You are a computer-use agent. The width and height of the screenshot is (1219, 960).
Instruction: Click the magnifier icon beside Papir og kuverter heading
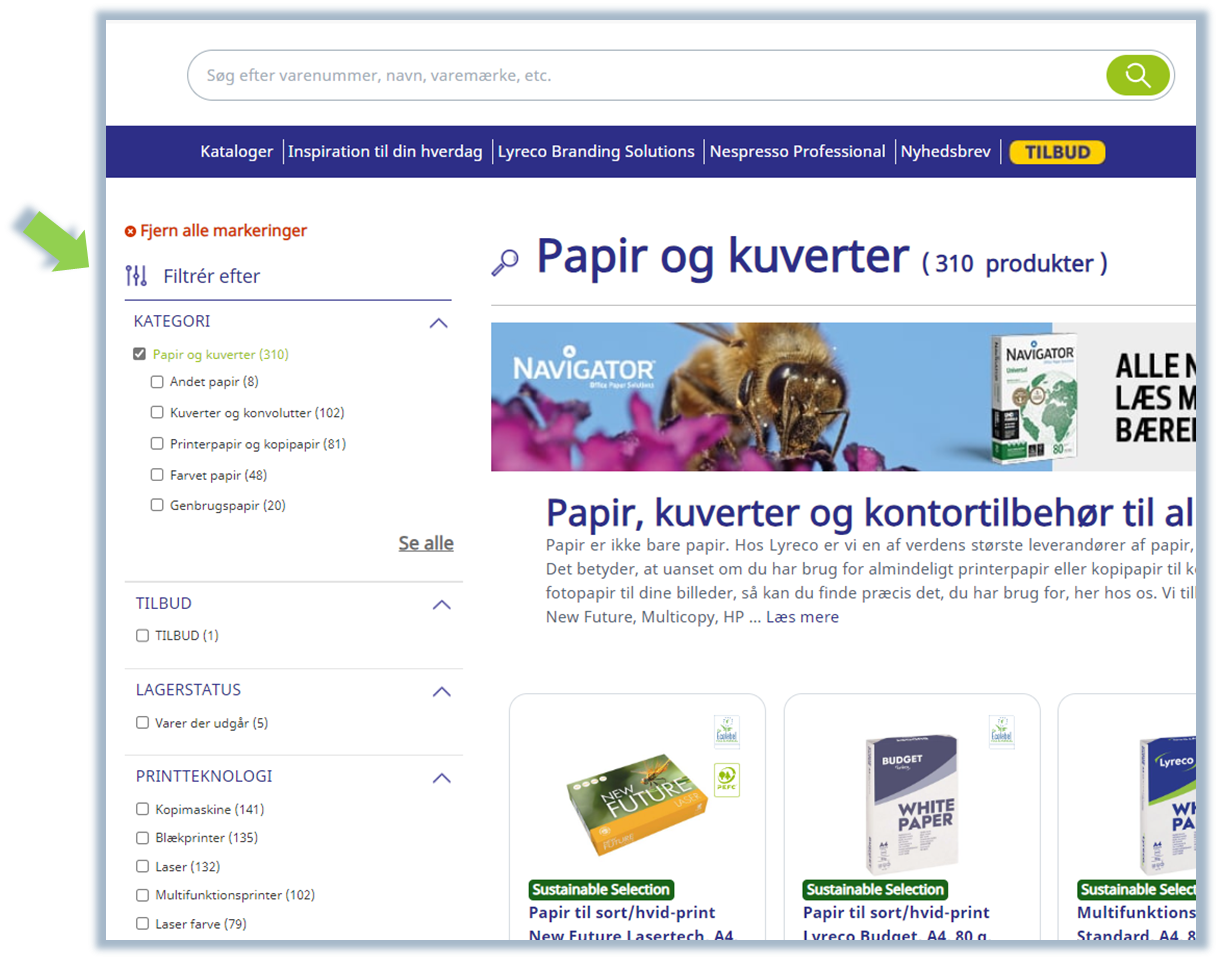click(x=505, y=262)
